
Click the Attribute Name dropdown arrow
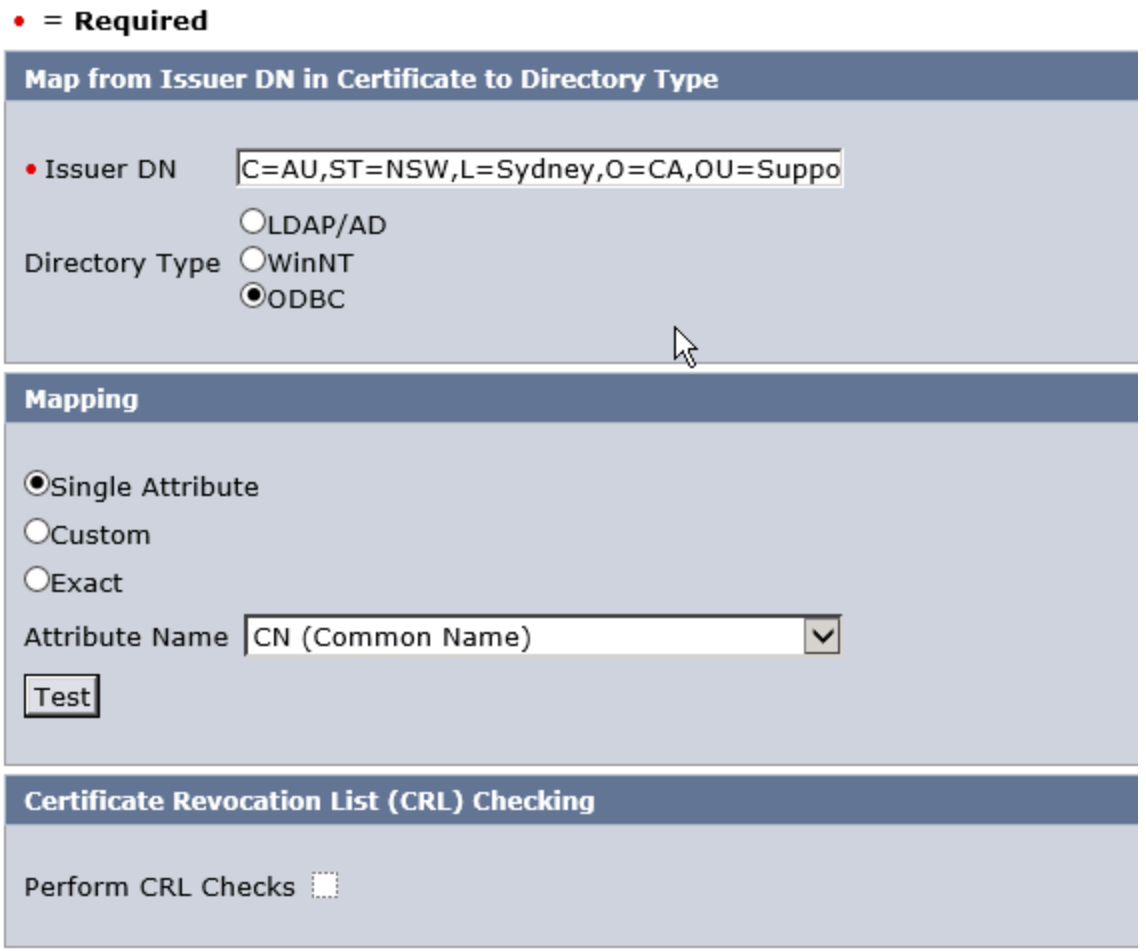tap(823, 637)
